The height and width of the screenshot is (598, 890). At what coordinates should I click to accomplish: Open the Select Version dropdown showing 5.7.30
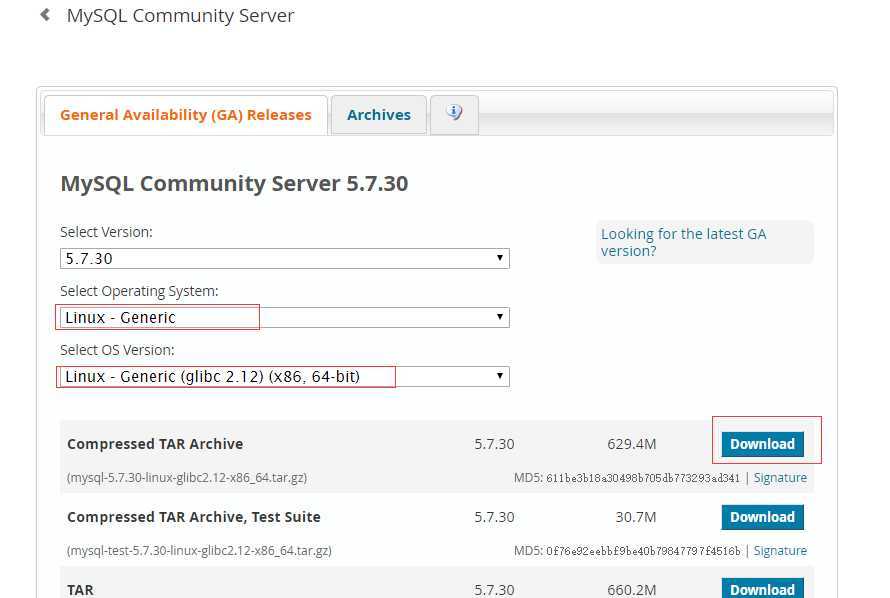click(284, 259)
